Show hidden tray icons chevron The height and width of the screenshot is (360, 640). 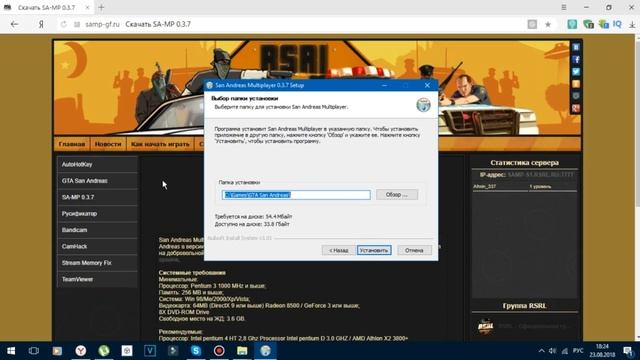541,351
